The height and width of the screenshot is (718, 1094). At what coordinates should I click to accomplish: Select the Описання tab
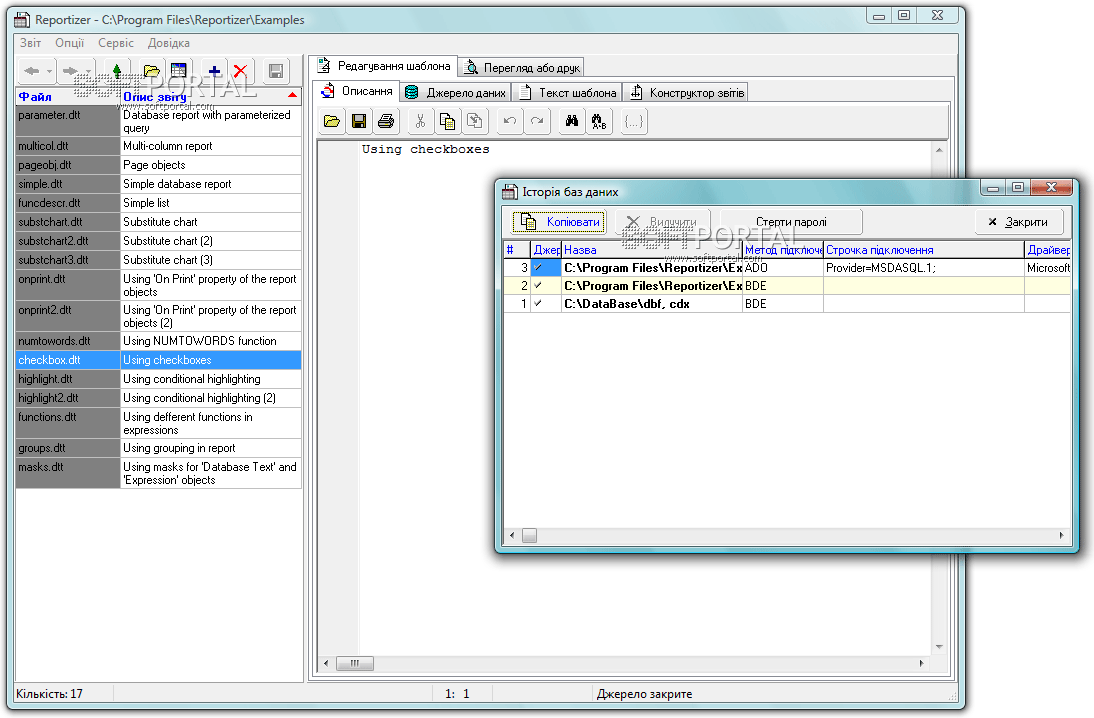(357, 91)
